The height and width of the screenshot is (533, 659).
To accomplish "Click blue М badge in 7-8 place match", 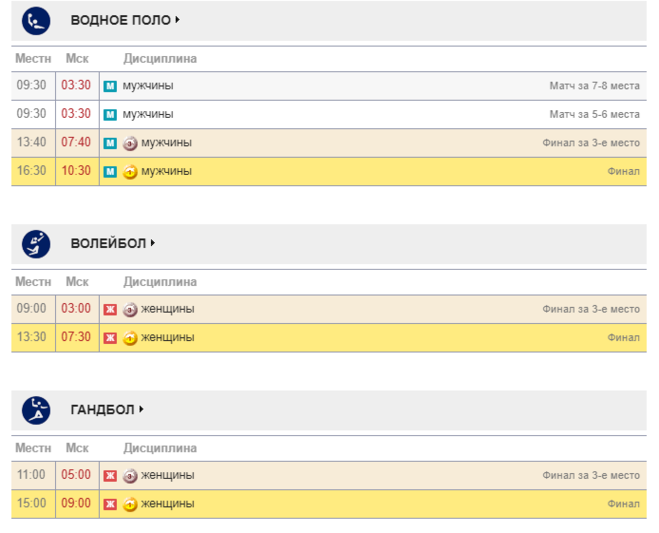I will [x=110, y=86].
